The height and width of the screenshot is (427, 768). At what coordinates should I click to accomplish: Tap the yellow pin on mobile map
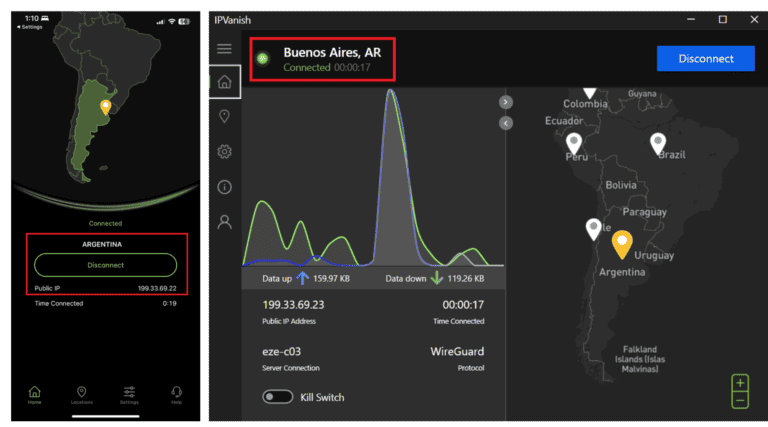pyautogui.click(x=105, y=107)
